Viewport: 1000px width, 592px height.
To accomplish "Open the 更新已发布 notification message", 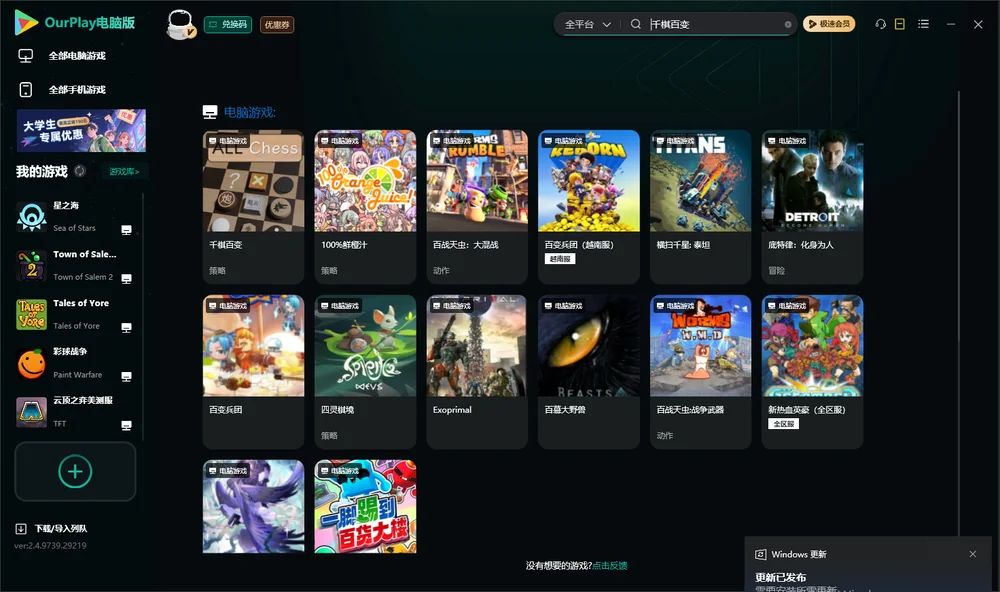I will coord(781,577).
